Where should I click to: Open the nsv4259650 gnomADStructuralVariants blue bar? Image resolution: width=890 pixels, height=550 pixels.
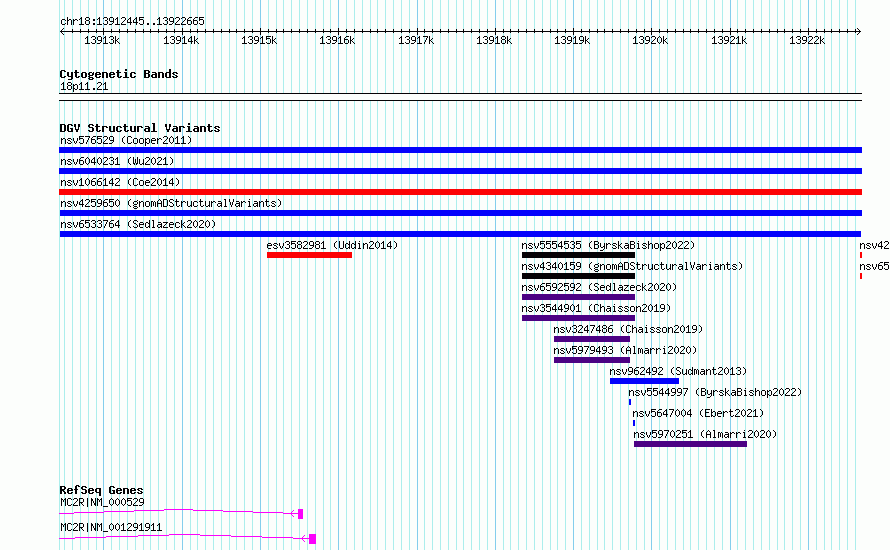coord(460,213)
